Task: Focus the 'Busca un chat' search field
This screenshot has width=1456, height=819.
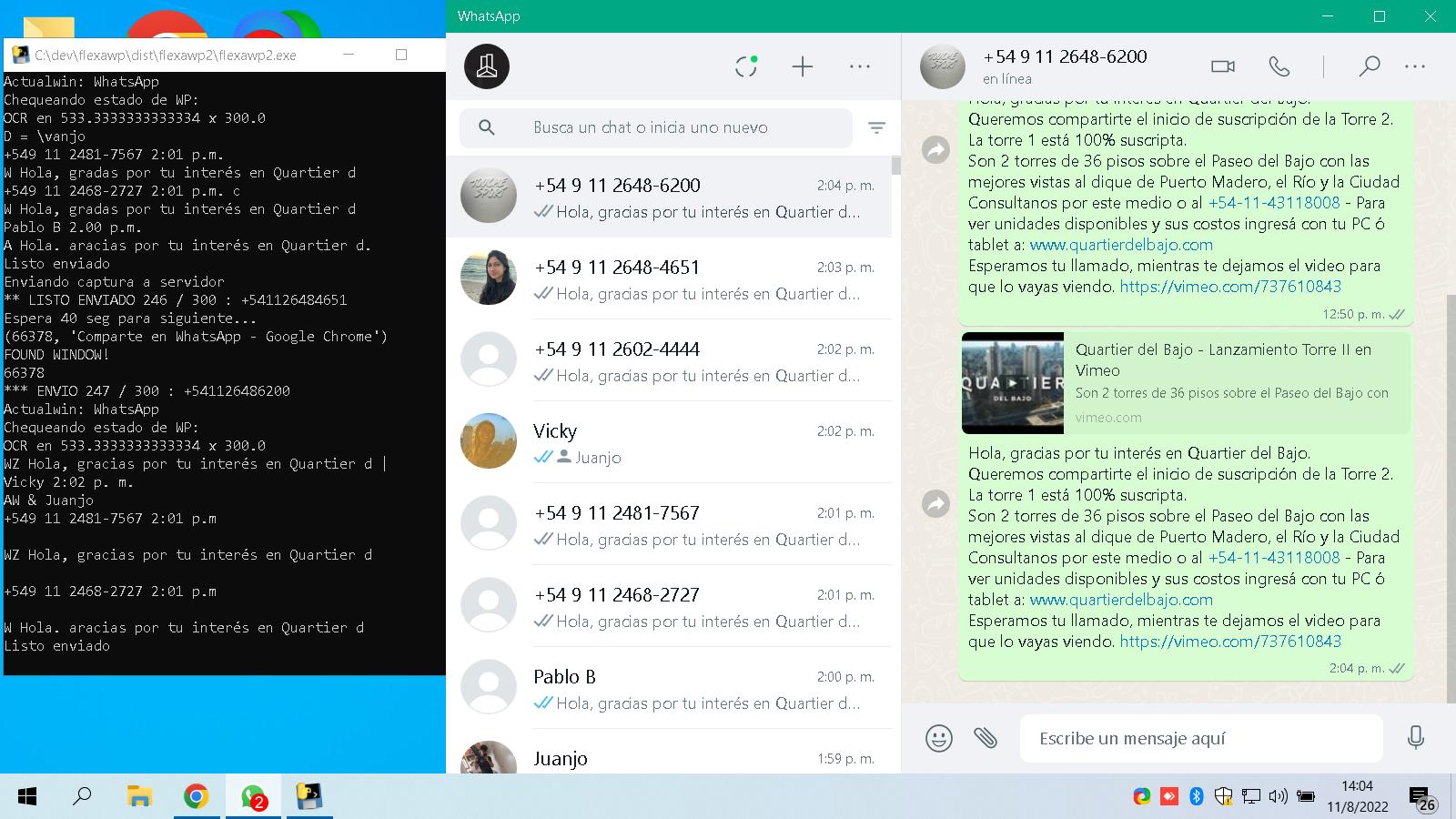Action: [656, 127]
